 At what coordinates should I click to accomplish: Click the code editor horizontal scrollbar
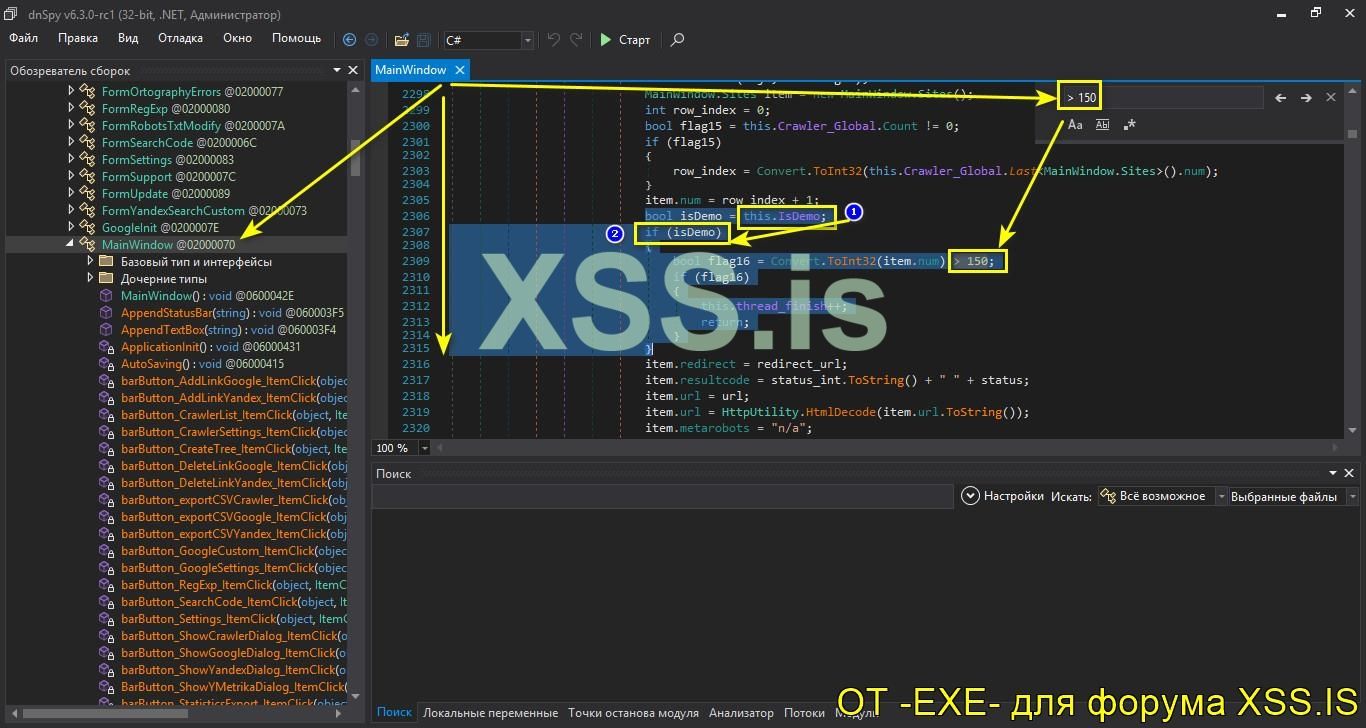(x=890, y=448)
